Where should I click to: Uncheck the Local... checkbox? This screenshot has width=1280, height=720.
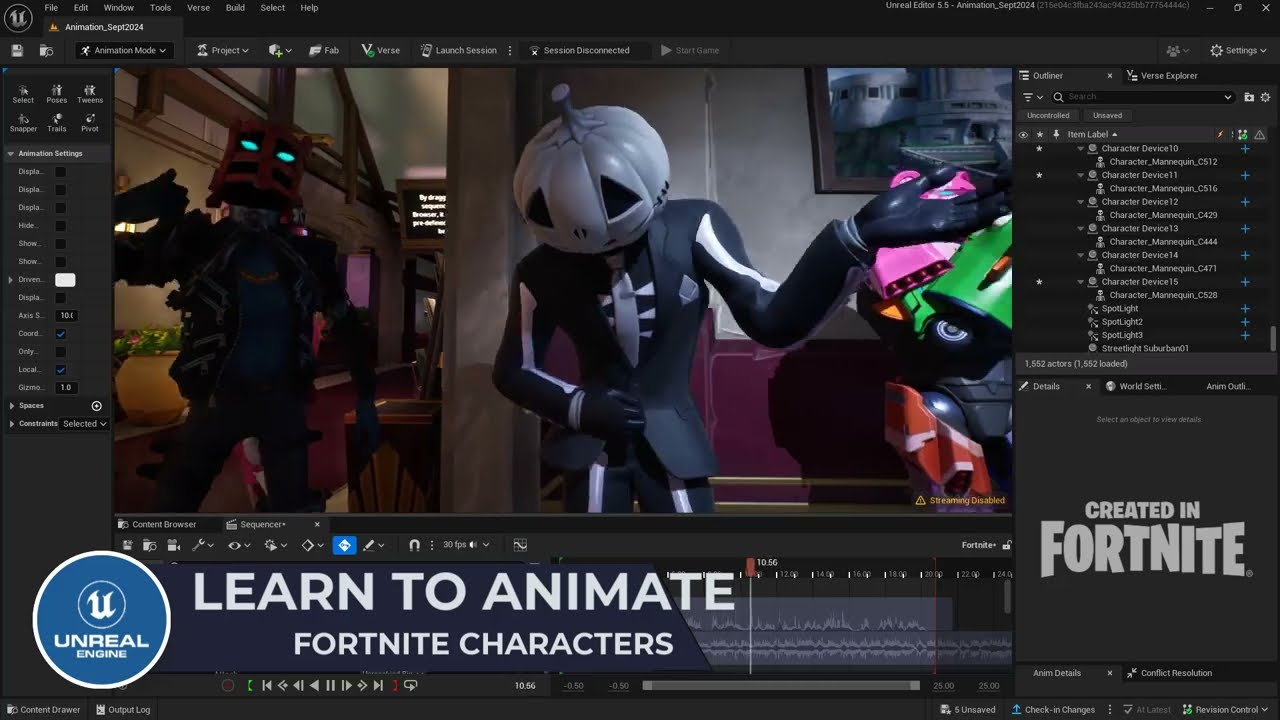60,370
